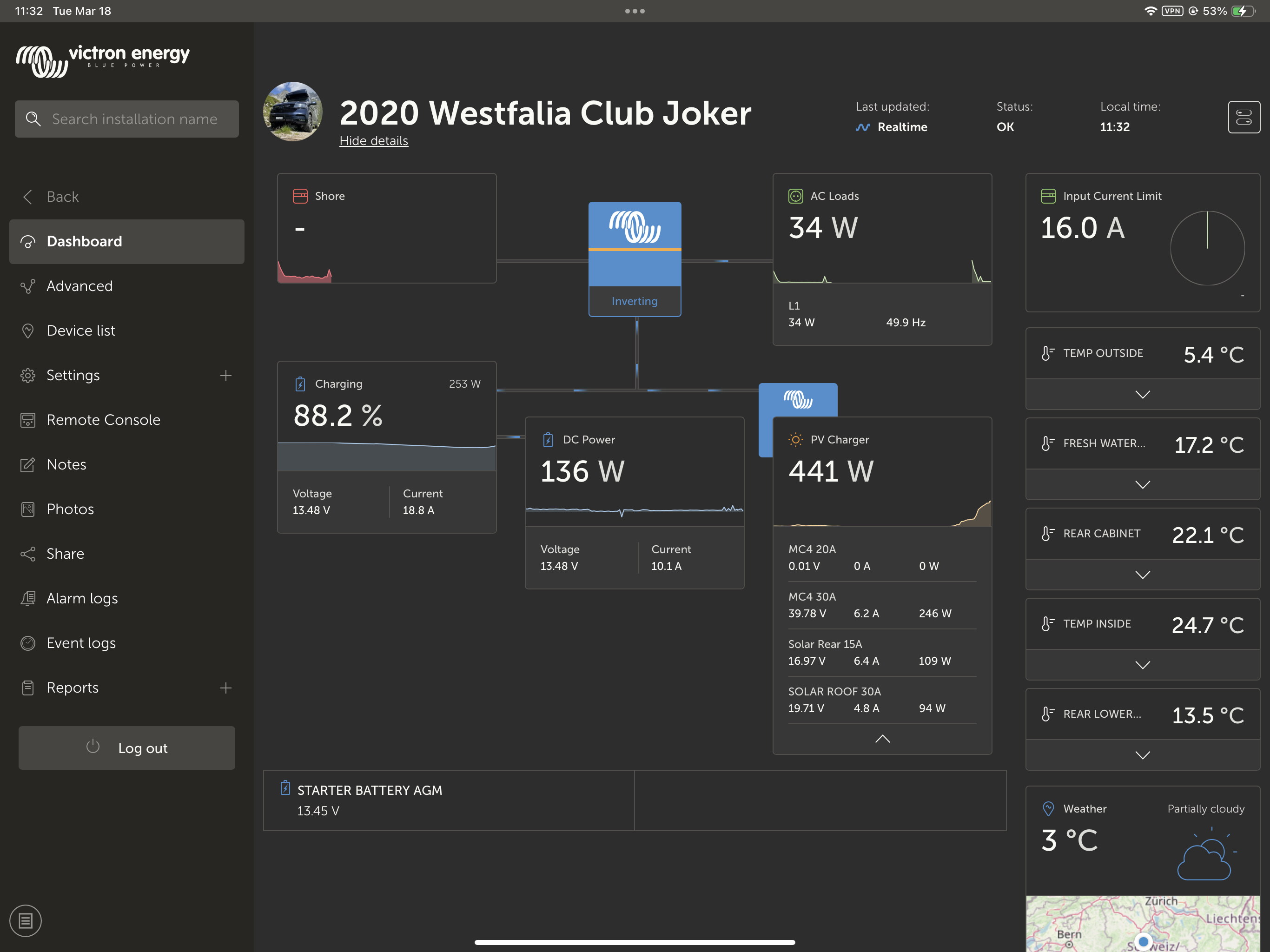Click the search installation name field

click(x=127, y=119)
